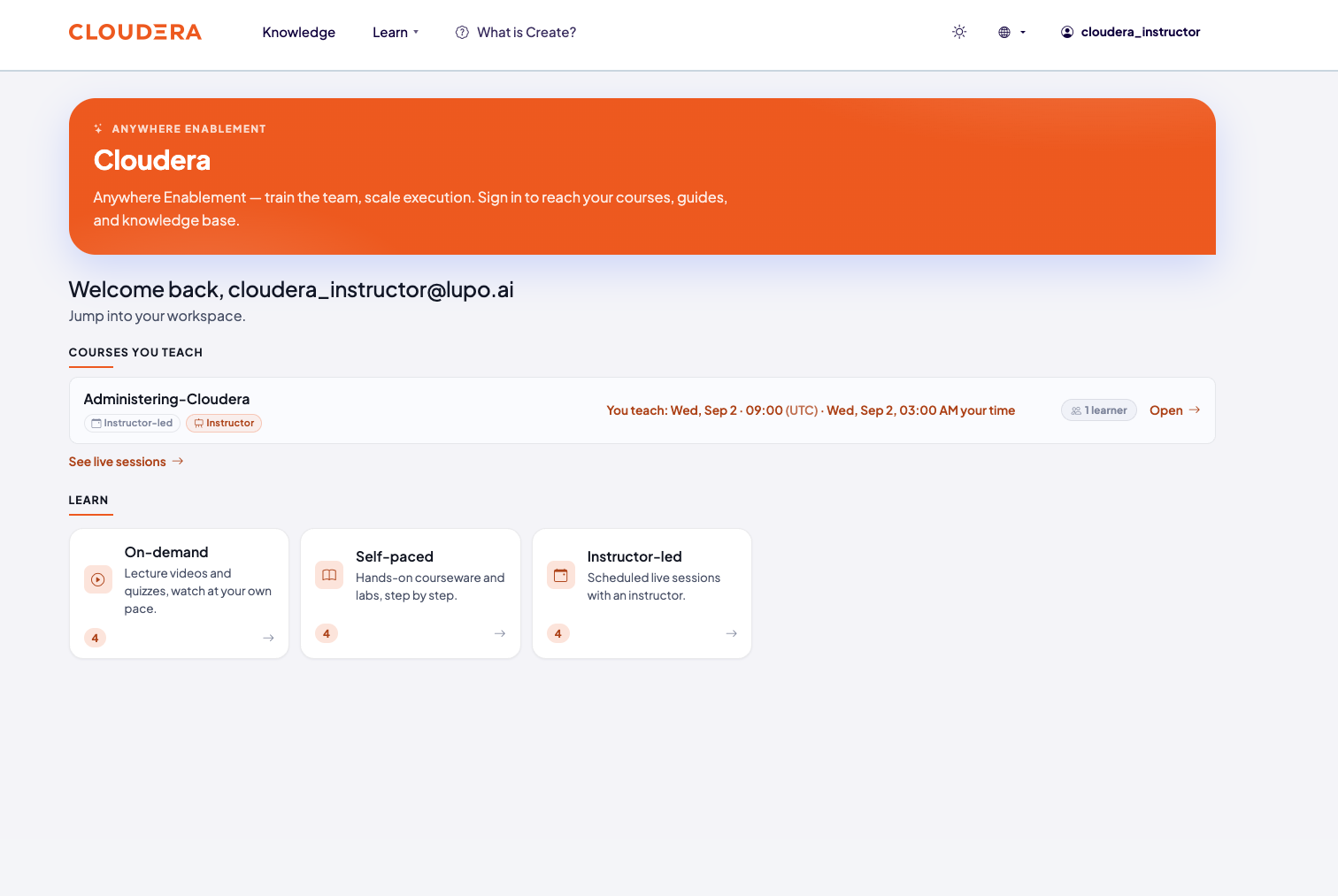
Task: Click the Instructor-led calendar icon
Action: point(561,575)
